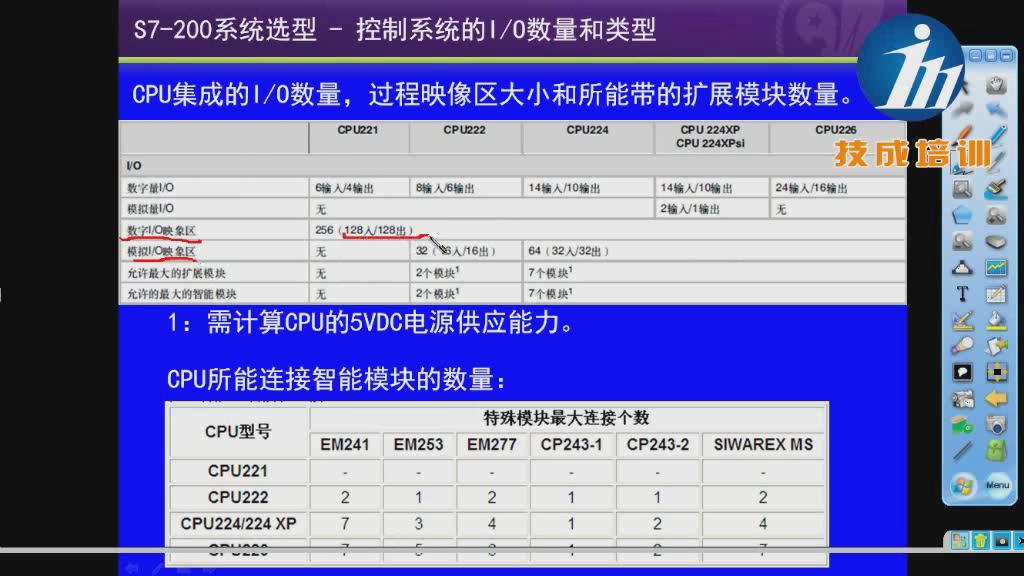
Task: Click the EM277 column header
Action: pyautogui.click(x=492, y=445)
